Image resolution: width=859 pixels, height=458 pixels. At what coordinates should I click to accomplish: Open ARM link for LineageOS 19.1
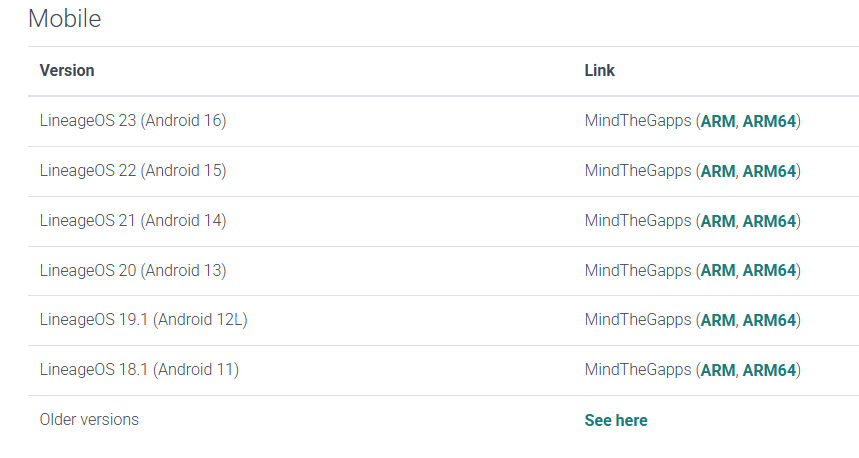pos(718,320)
